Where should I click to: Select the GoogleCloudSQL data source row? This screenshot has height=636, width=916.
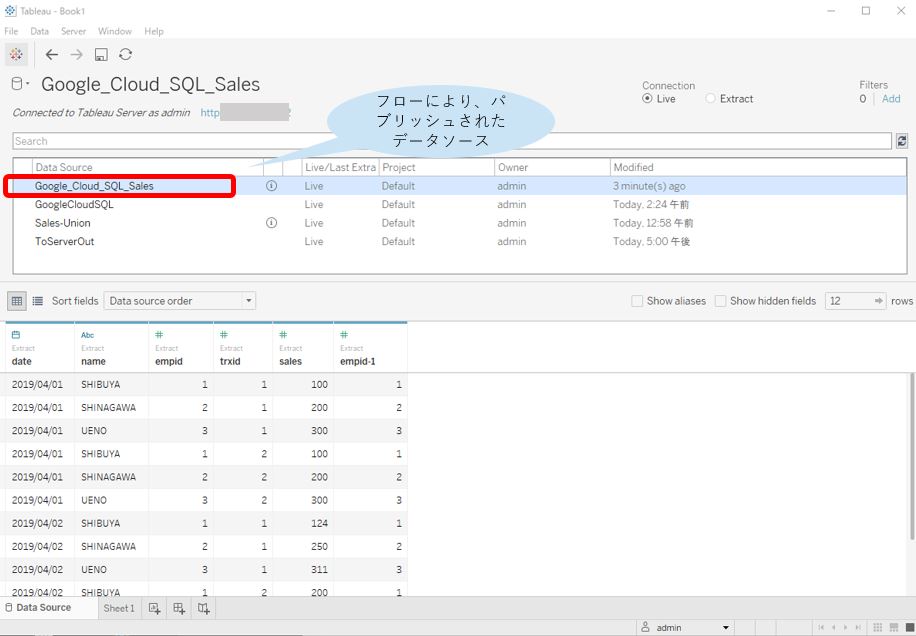(460, 204)
